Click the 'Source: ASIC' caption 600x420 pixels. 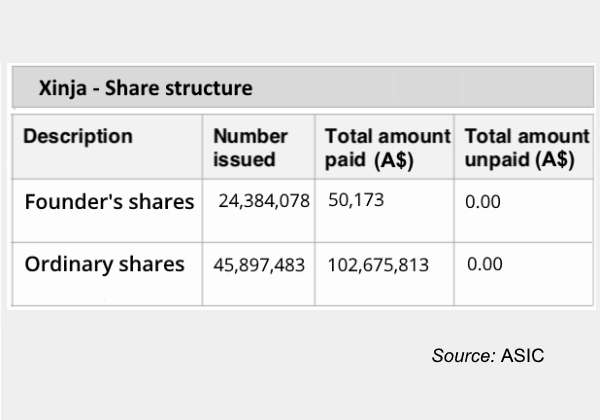click(488, 356)
